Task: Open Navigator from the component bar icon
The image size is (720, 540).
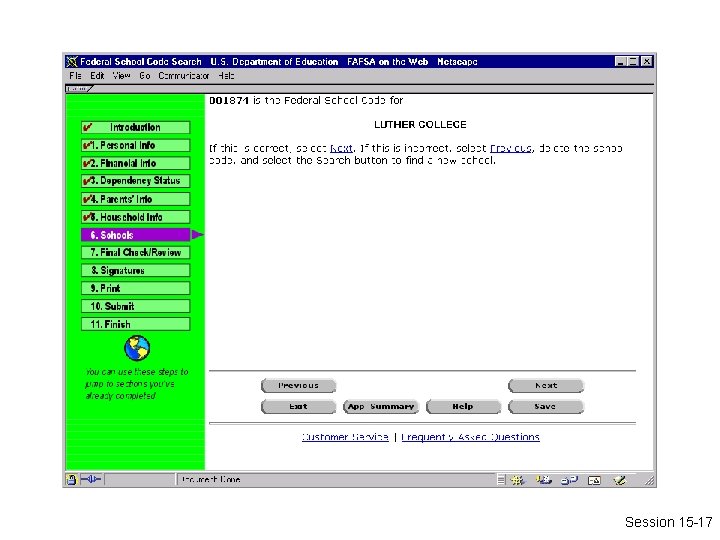Action: point(518,480)
